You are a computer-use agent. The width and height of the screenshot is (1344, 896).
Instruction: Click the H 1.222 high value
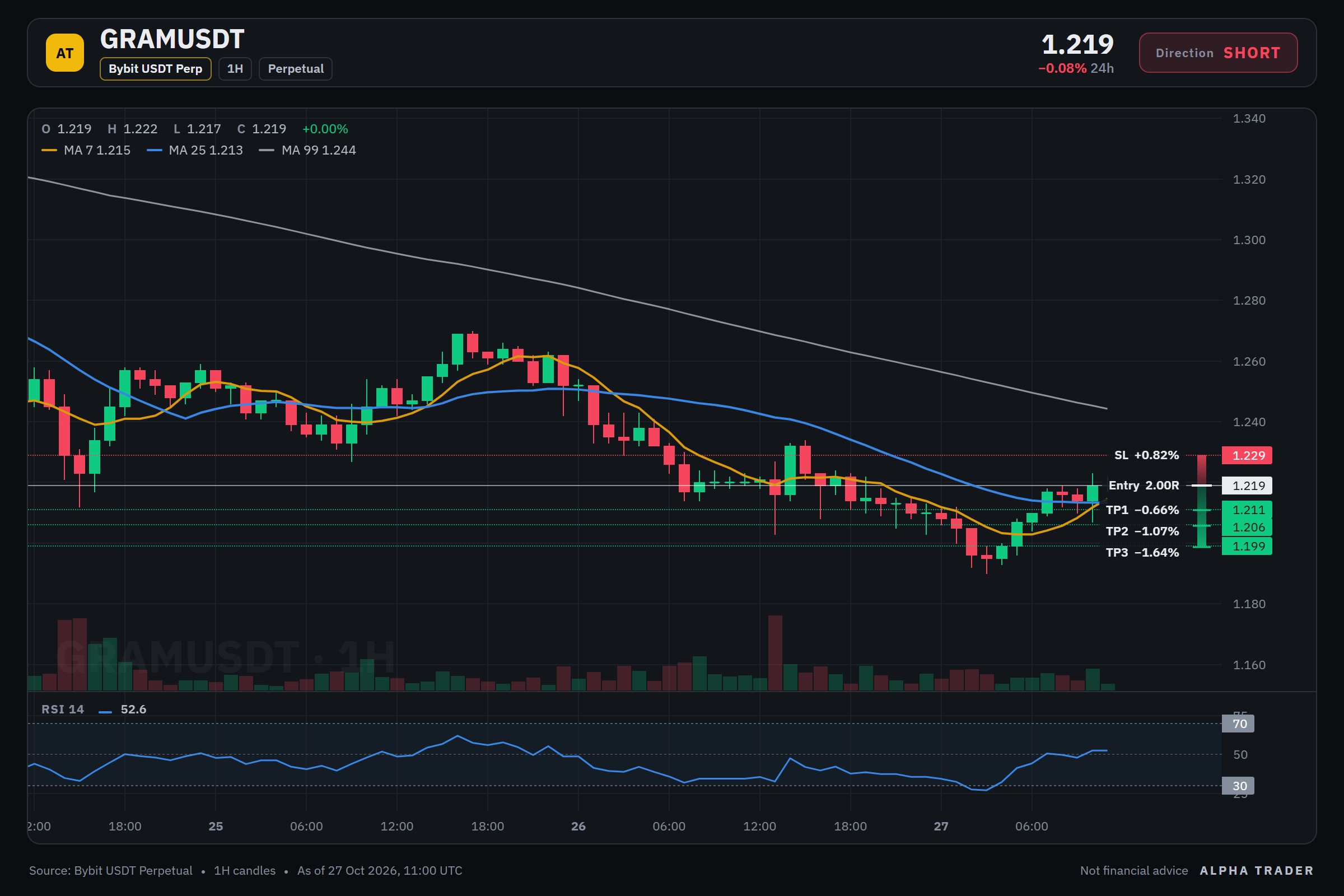[x=133, y=129]
